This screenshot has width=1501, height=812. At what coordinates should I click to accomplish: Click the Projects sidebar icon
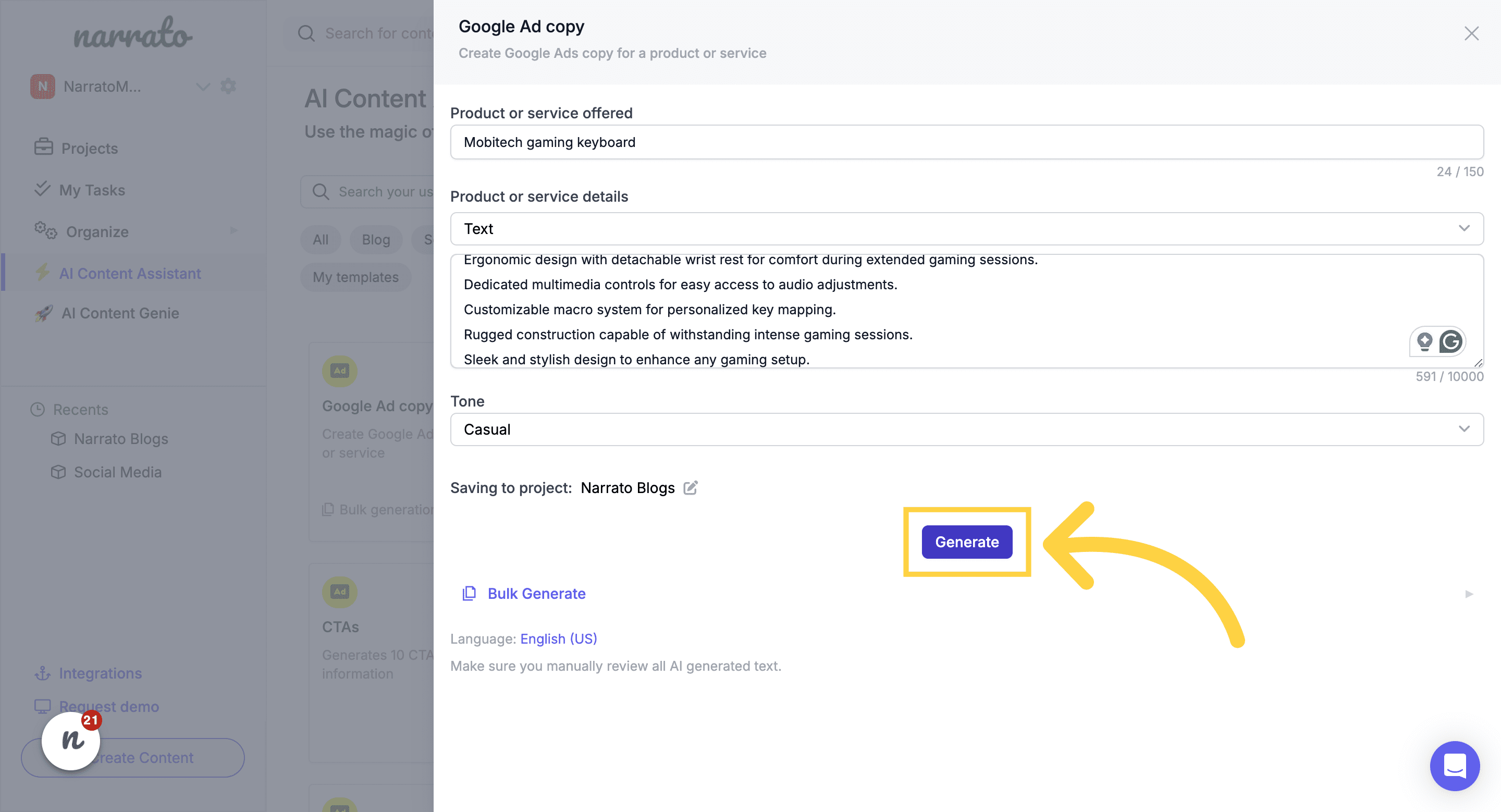click(x=43, y=147)
